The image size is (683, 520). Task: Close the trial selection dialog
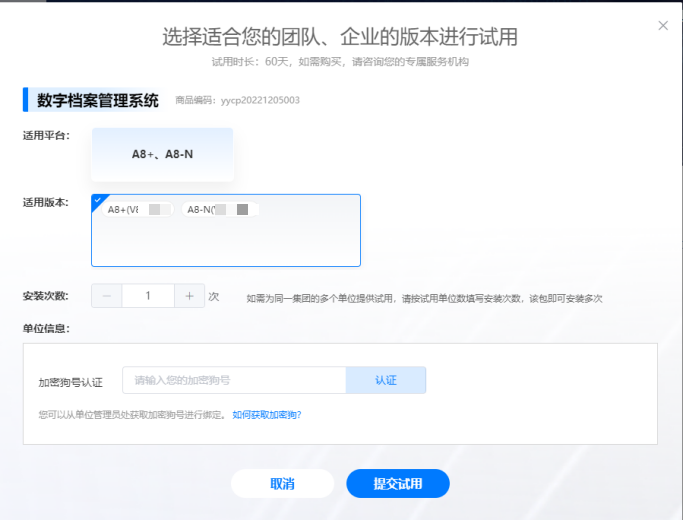[x=663, y=26]
